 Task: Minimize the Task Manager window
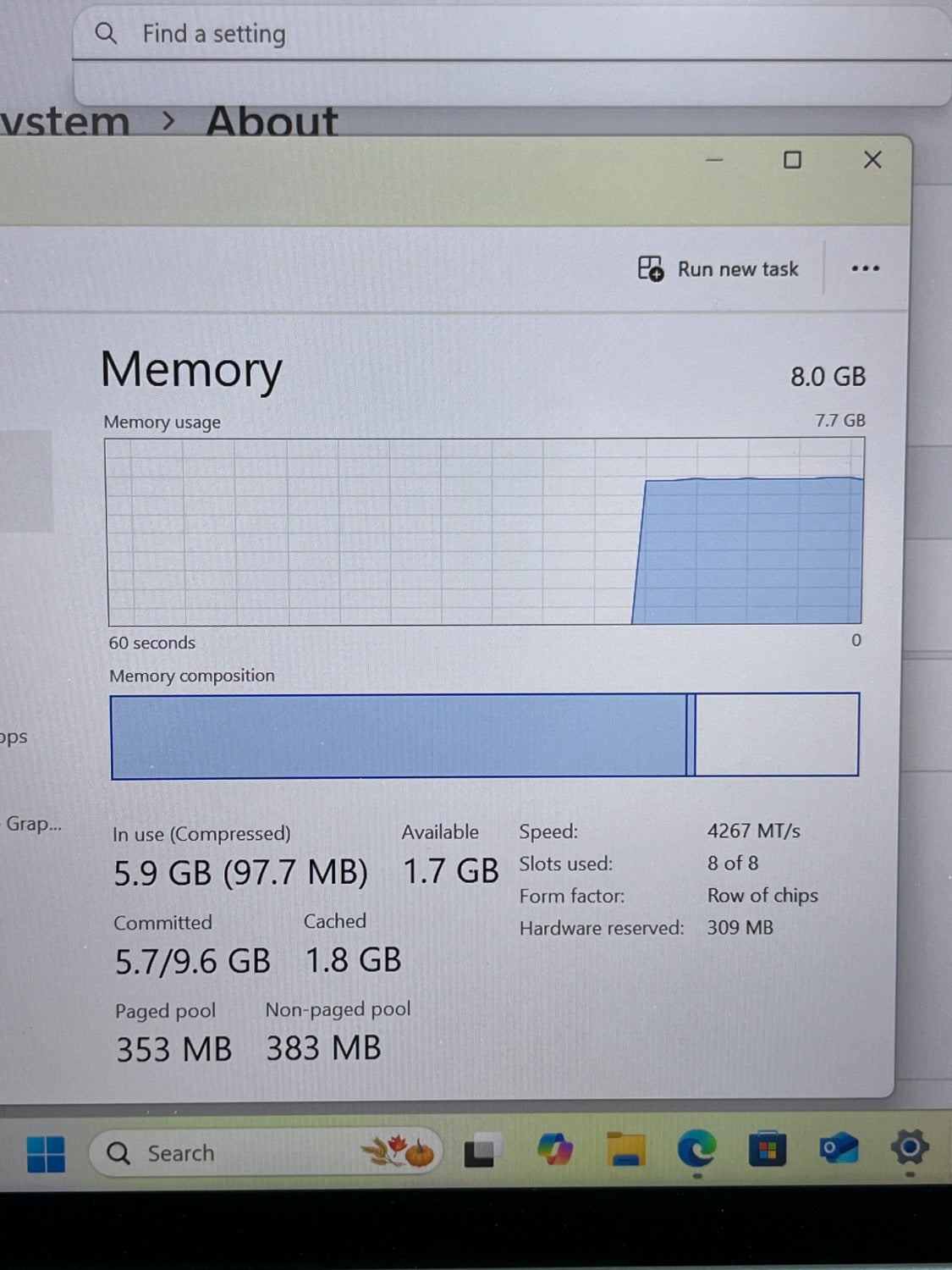(x=715, y=160)
